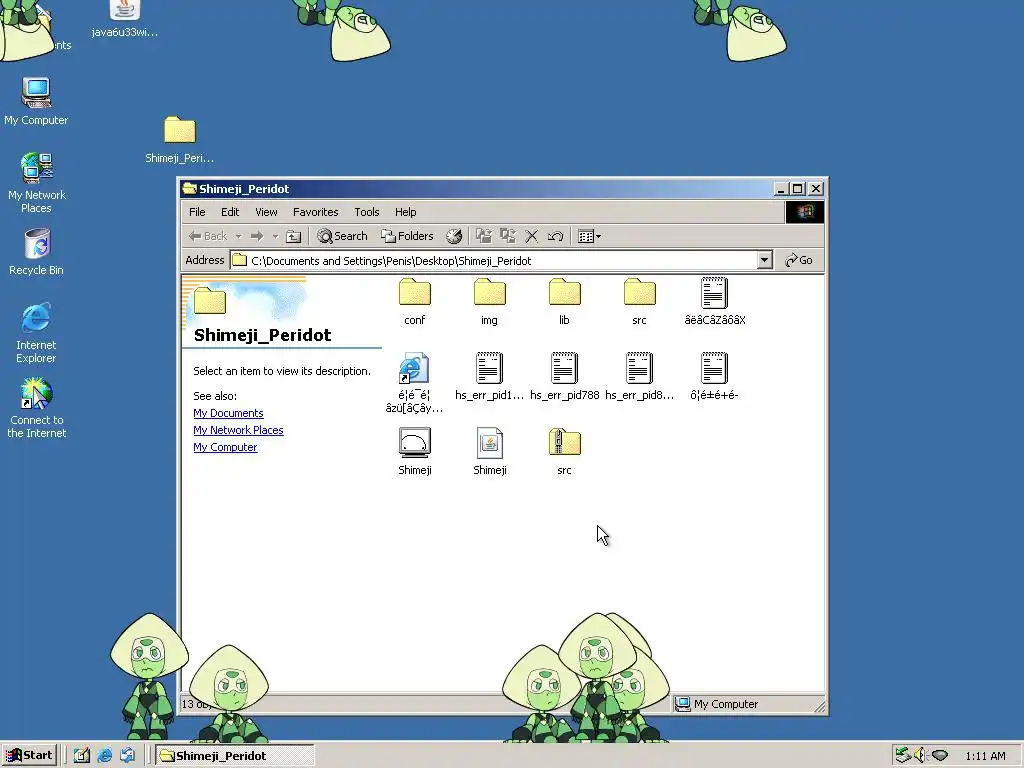
Task: Click the Go button
Action: click(799, 261)
